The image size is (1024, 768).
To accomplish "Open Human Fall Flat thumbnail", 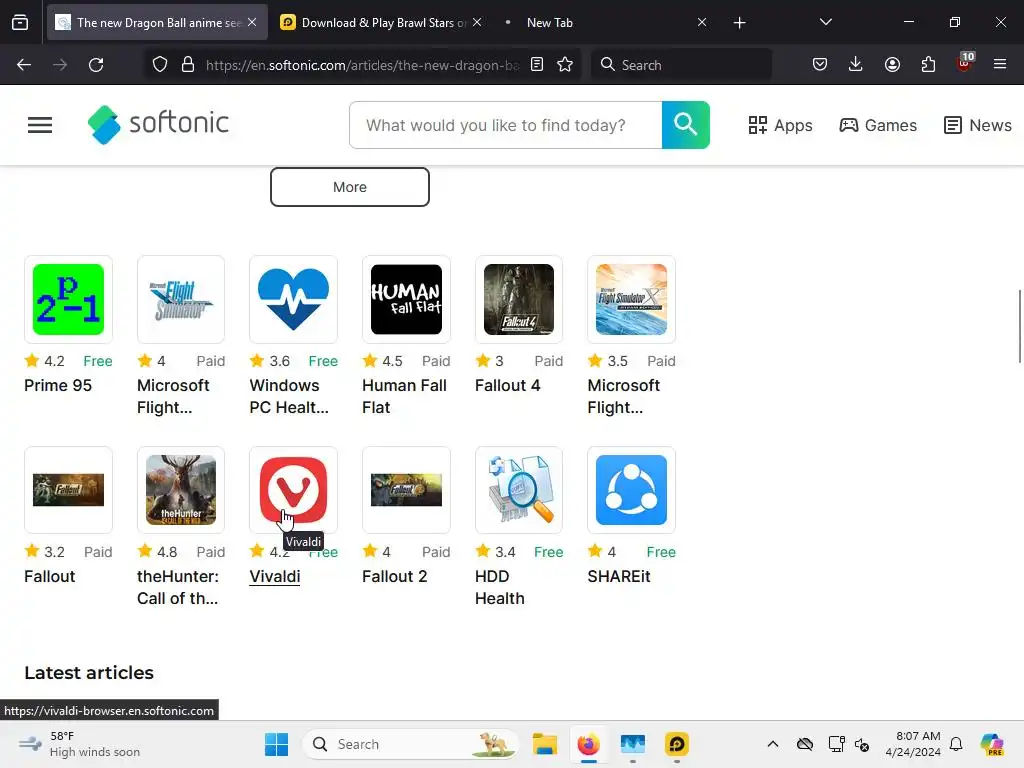I will point(406,299).
